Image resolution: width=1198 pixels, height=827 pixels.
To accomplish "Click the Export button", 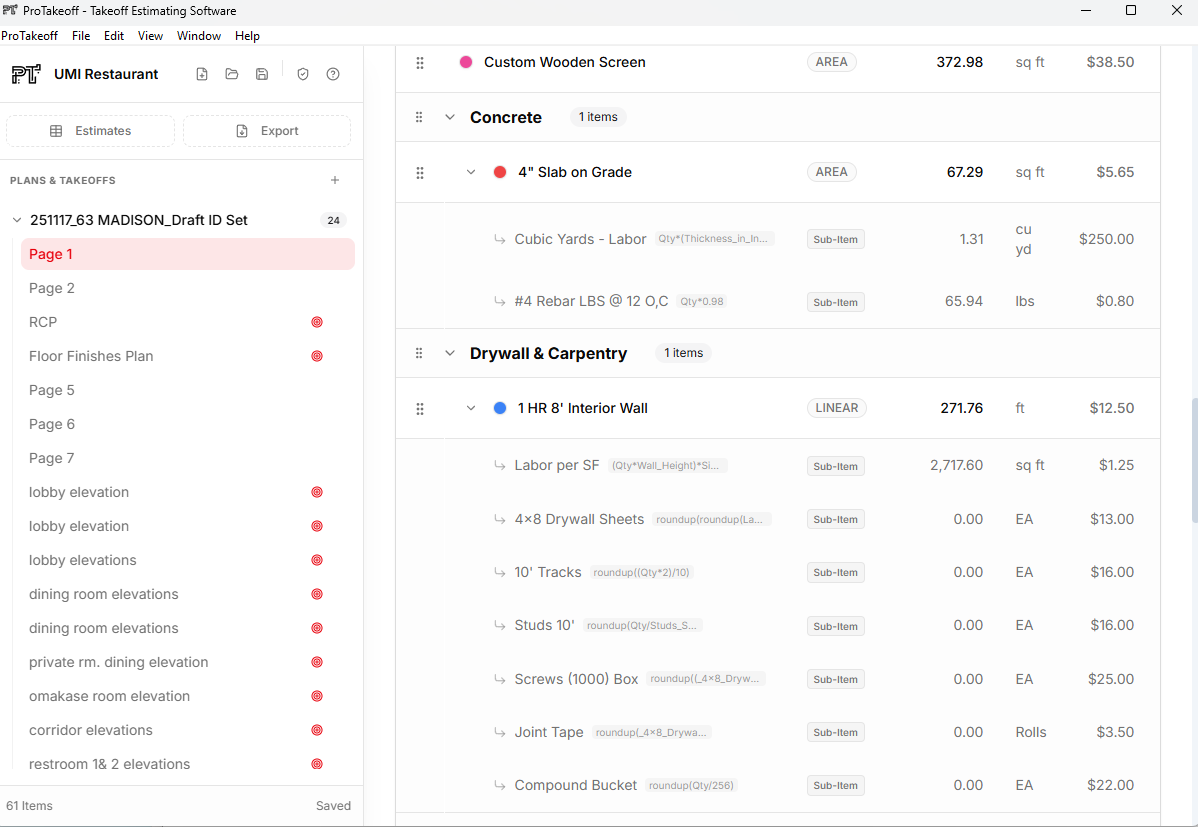I will point(267,131).
